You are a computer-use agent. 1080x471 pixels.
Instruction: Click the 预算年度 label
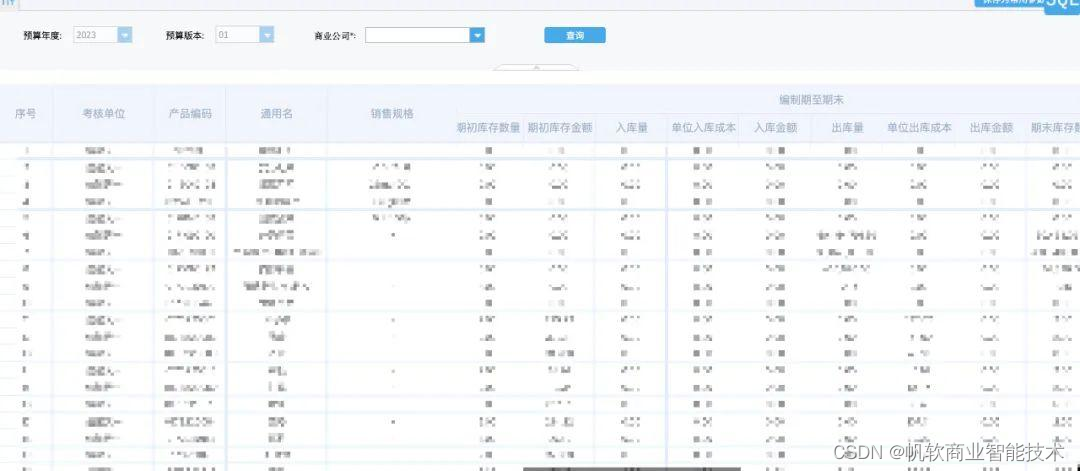coord(43,36)
